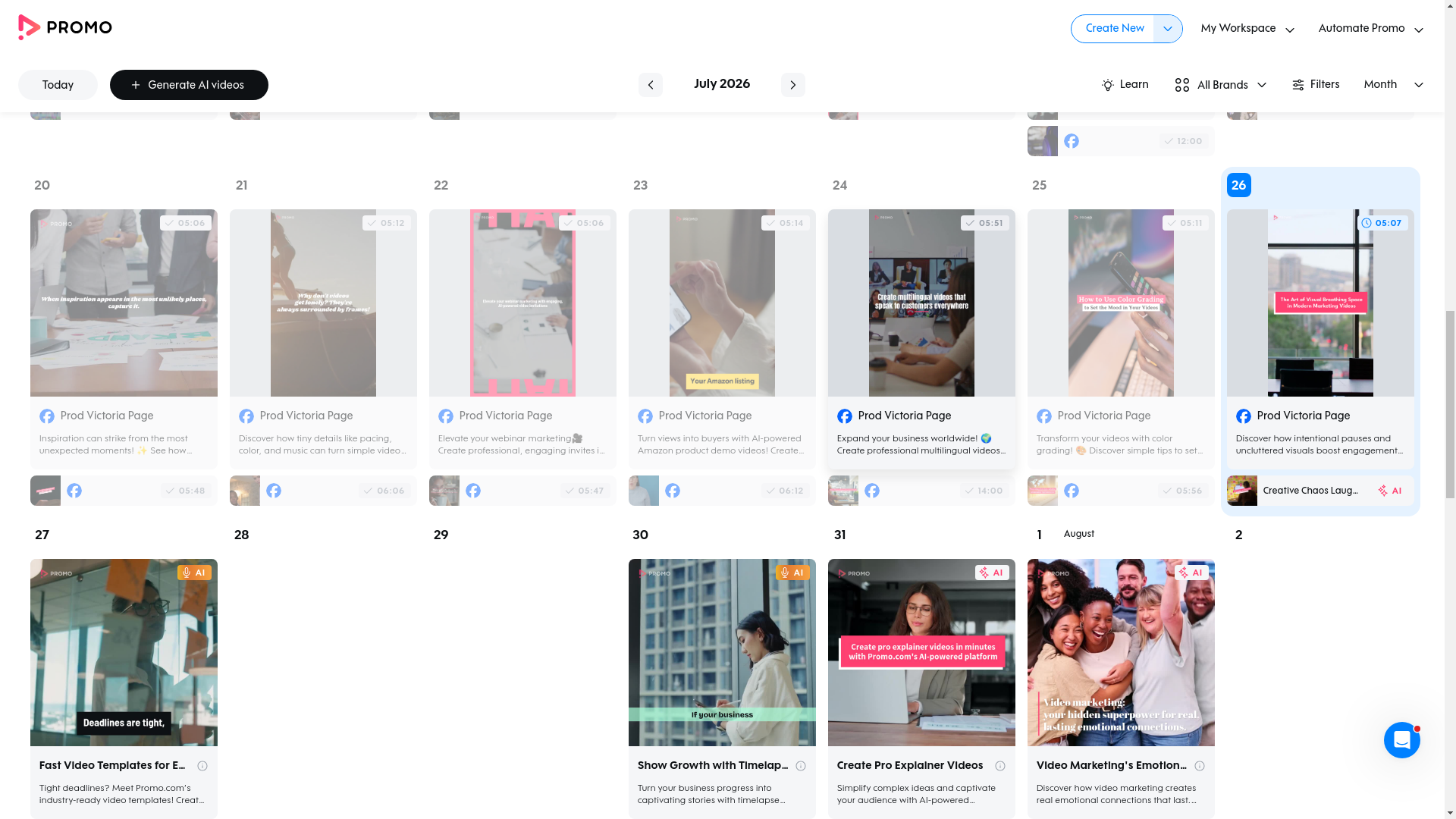The width and height of the screenshot is (1456, 819).
Task: Click the 05:07 scheduled time badge
Action: click(x=1383, y=223)
